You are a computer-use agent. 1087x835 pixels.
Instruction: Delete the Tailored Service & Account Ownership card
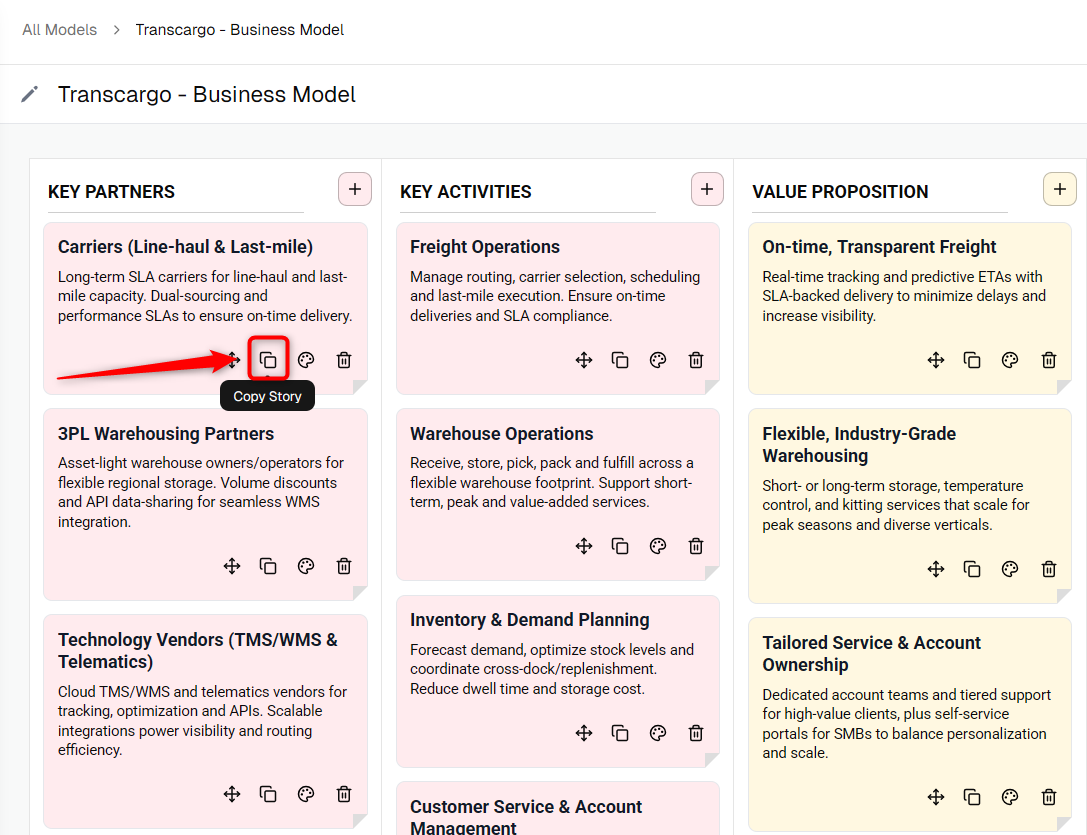[x=1049, y=798]
